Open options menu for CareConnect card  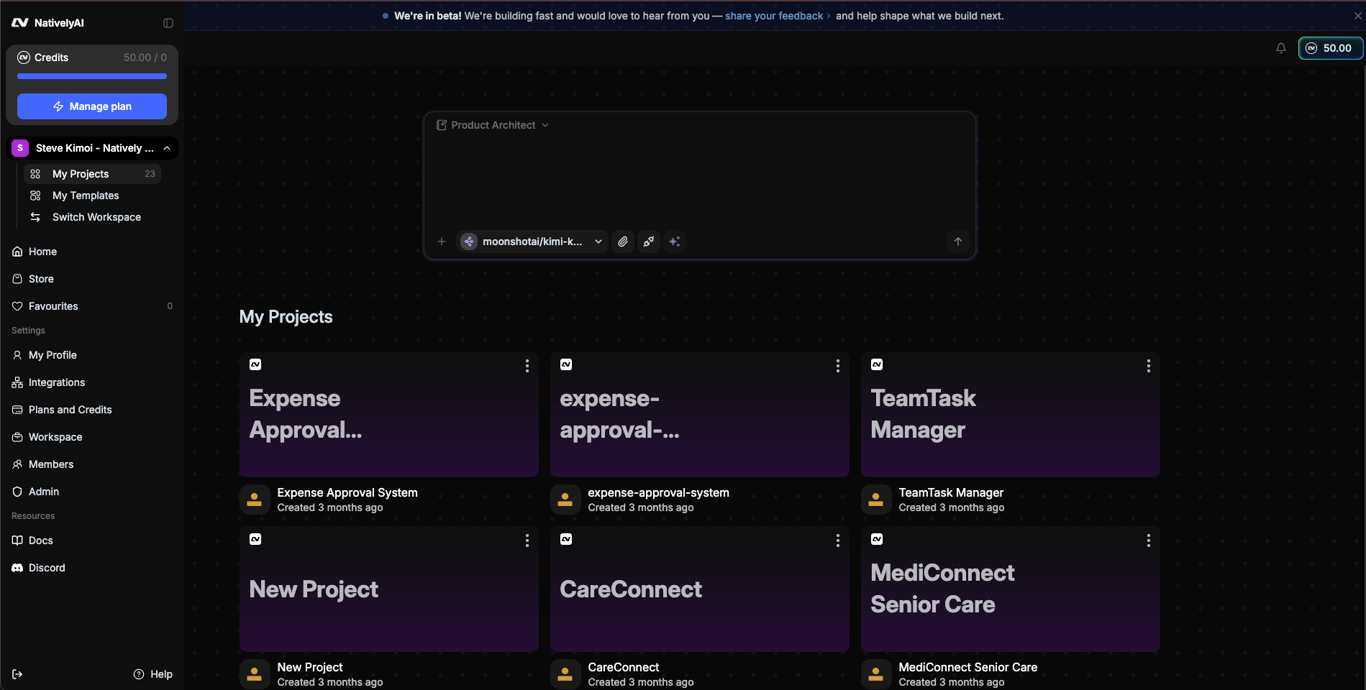(x=838, y=541)
